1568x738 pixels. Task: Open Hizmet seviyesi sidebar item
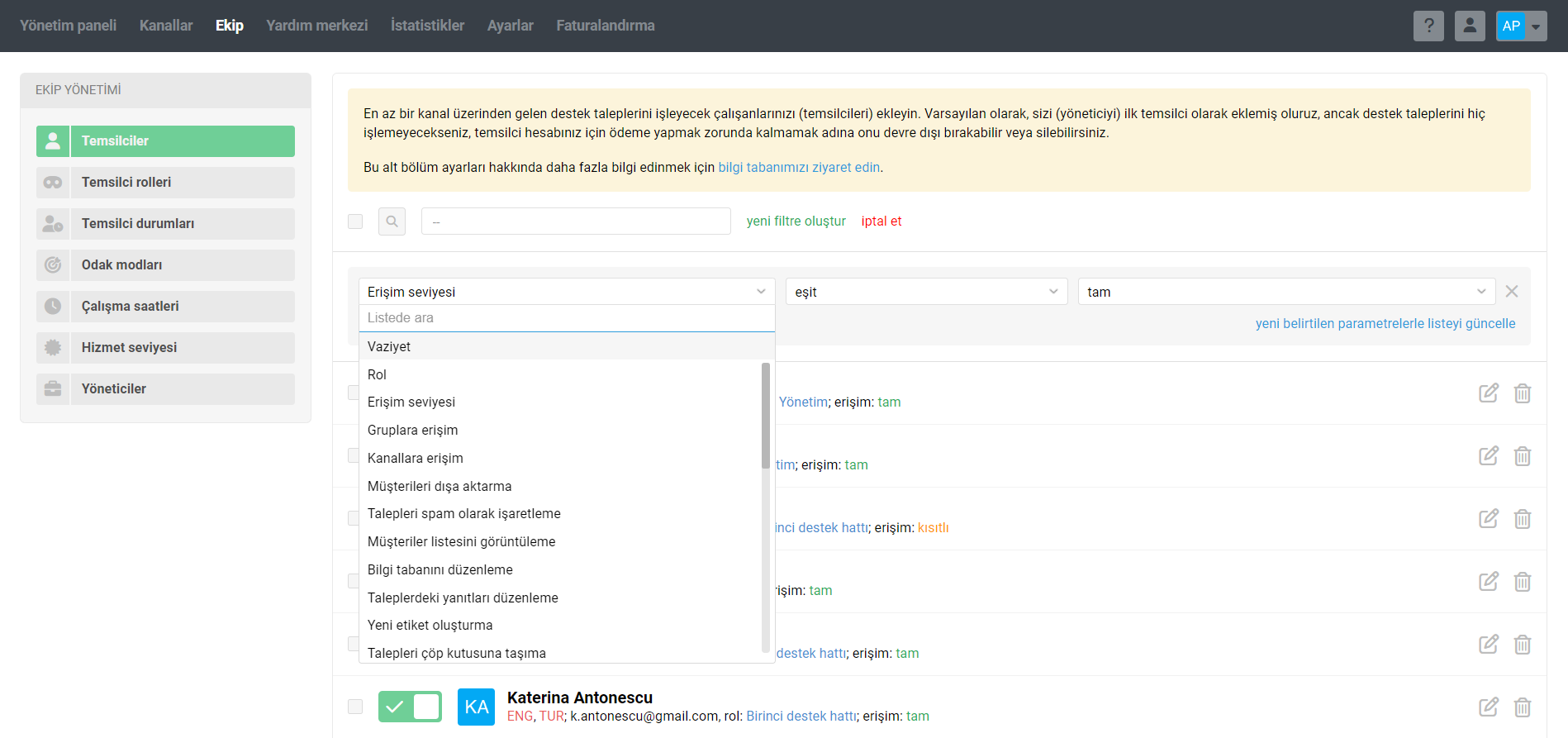165,348
